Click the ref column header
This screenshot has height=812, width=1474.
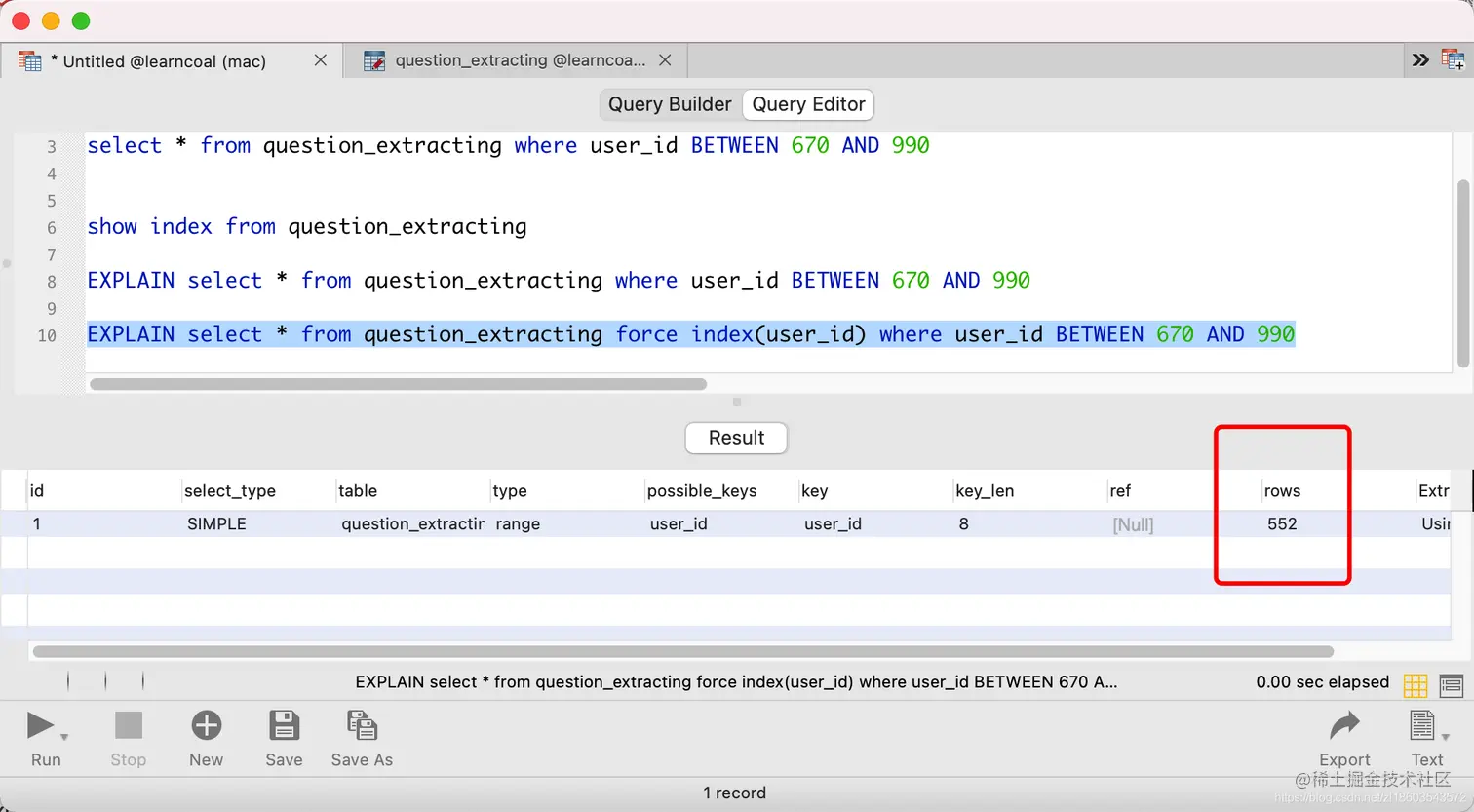1183,491
